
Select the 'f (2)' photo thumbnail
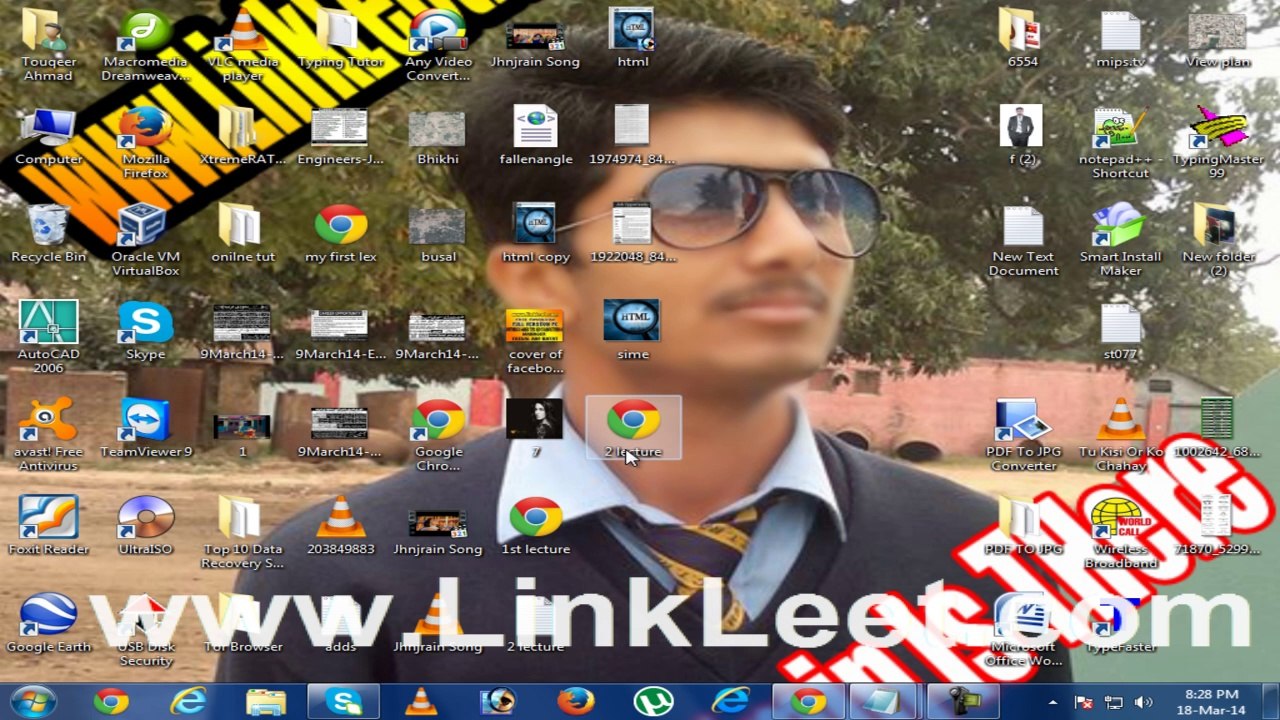click(x=1022, y=137)
